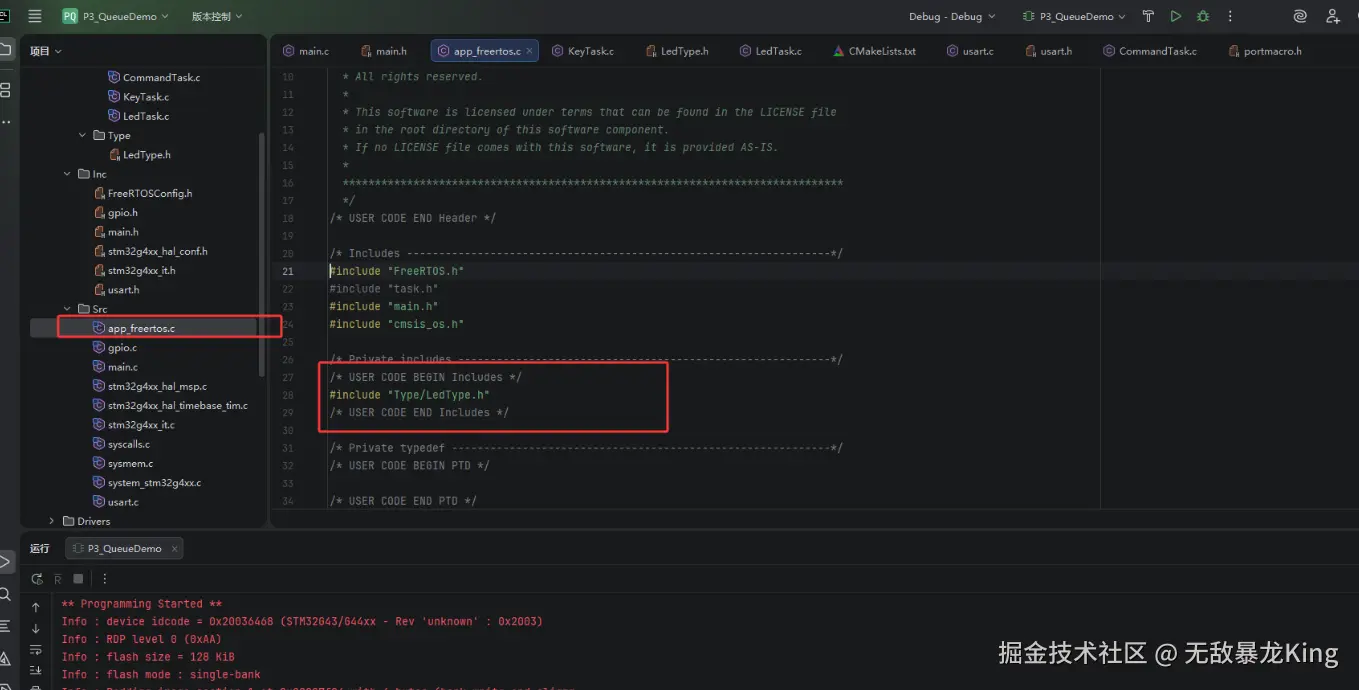The height and width of the screenshot is (690, 1359).
Task: Switch to main.h editor tab
Action: click(x=383, y=51)
